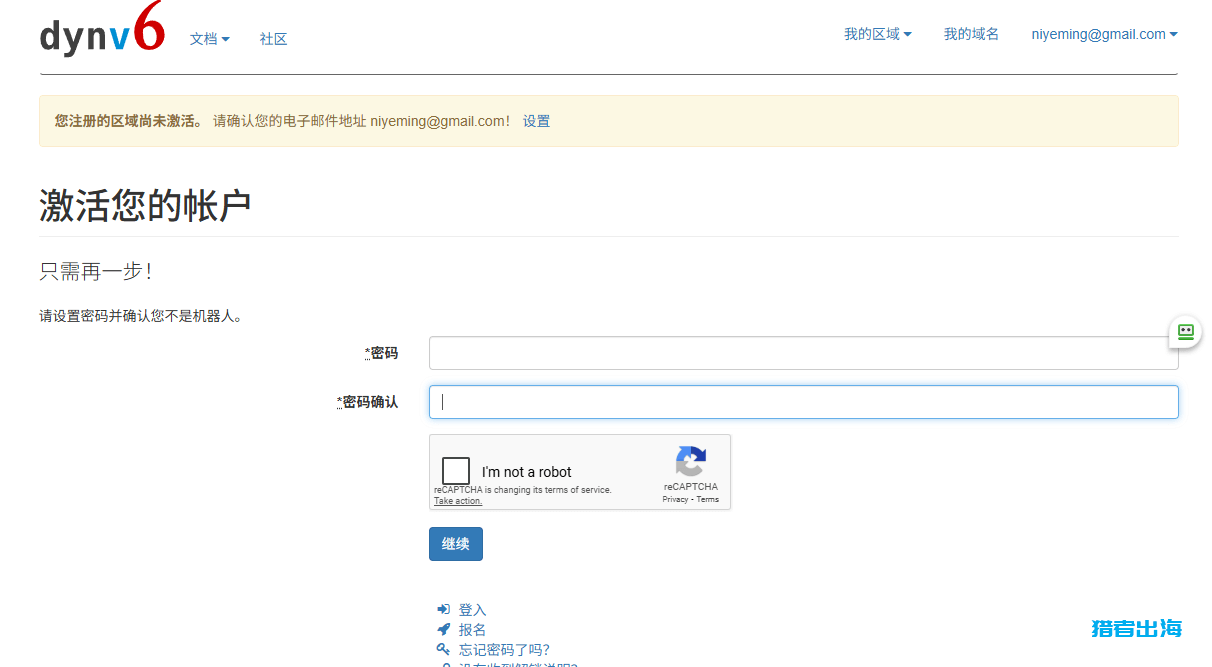Open the reCAPTCHA Privacy link

[675, 499]
